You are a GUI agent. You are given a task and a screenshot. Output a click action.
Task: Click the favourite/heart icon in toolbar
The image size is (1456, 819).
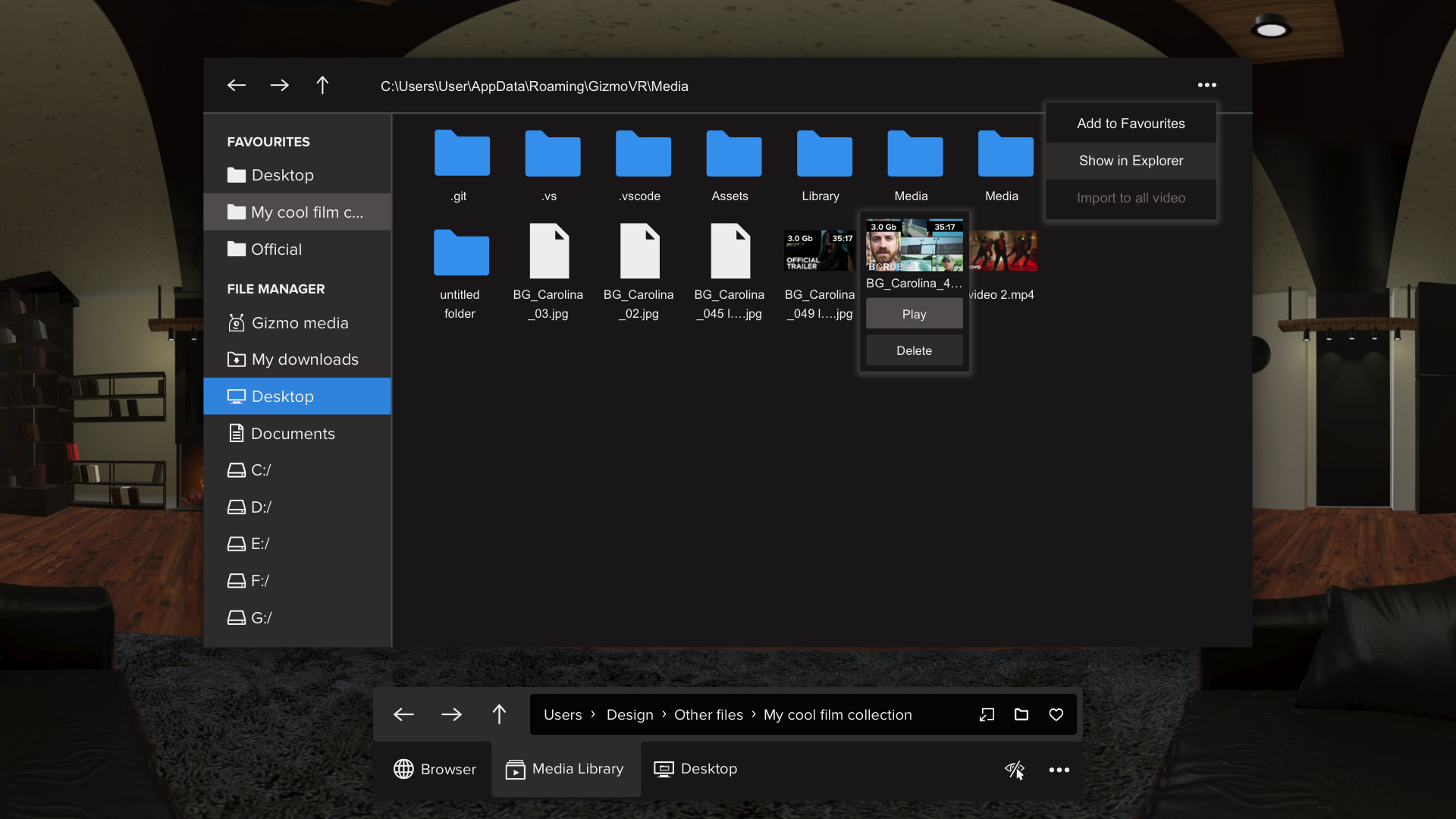pos(1056,714)
